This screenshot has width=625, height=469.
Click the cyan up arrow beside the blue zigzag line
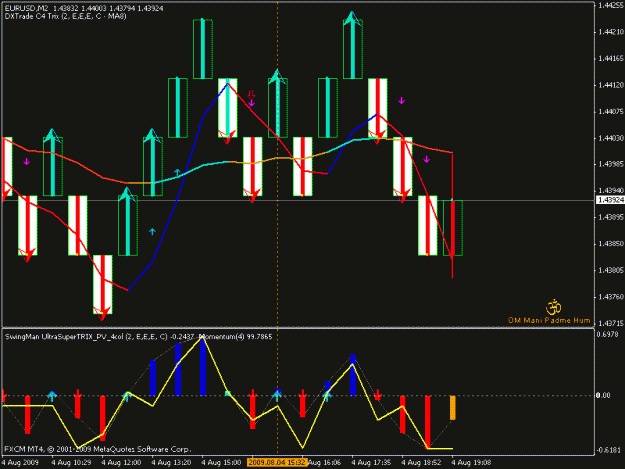(x=152, y=232)
